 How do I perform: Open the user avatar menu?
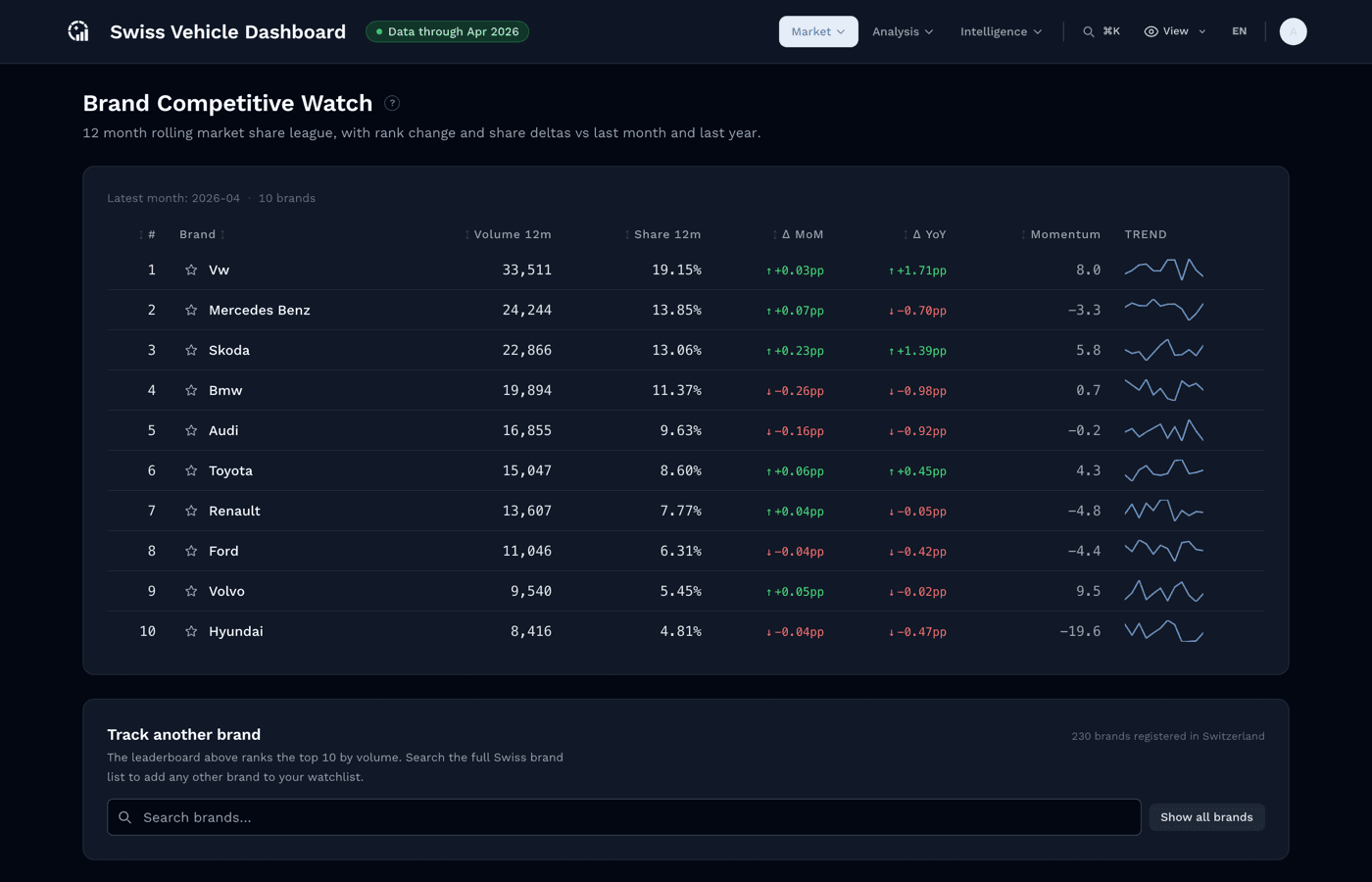point(1293,31)
